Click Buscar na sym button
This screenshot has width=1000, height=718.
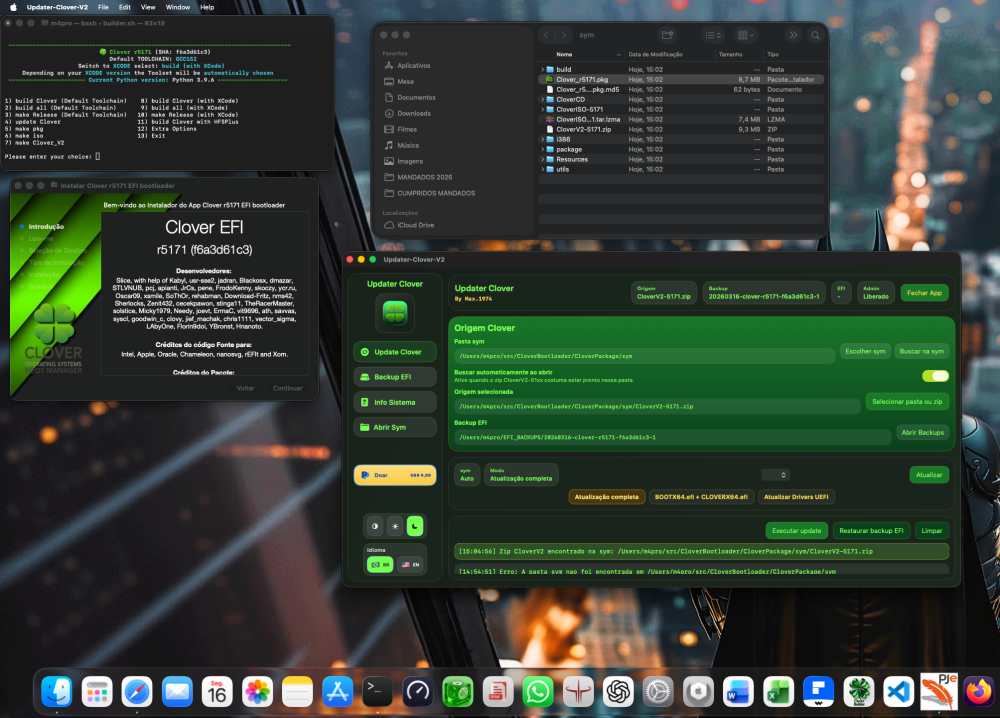click(x=922, y=351)
